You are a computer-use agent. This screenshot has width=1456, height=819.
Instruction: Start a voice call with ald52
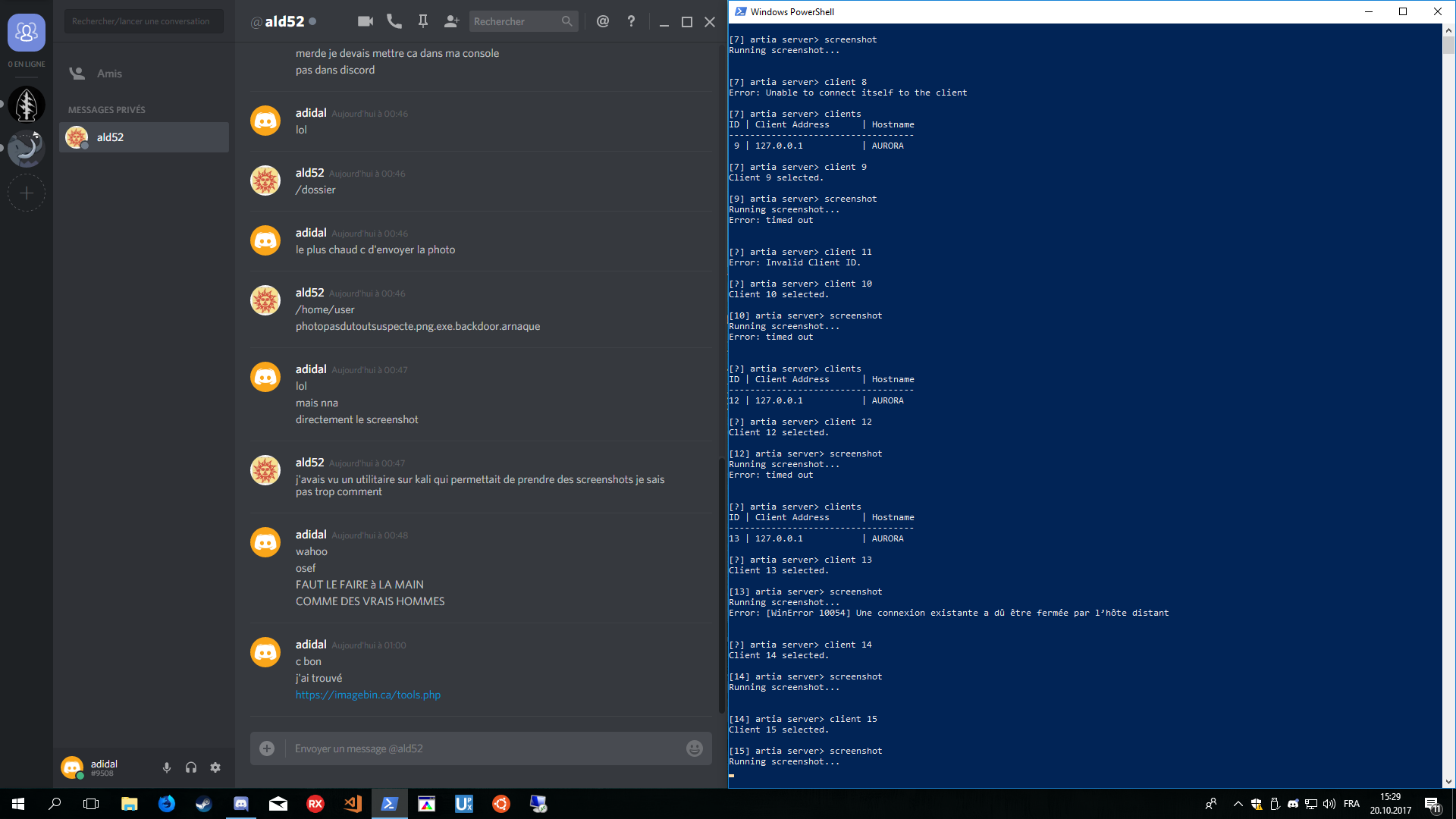[x=394, y=21]
